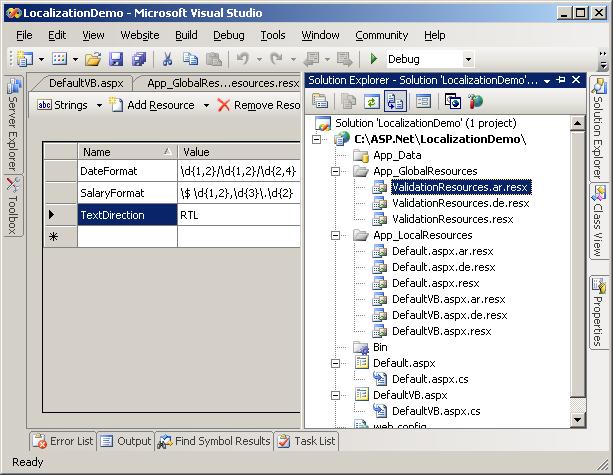Open the Debug menu
Viewport: 613px width, 475px height.
229,35
